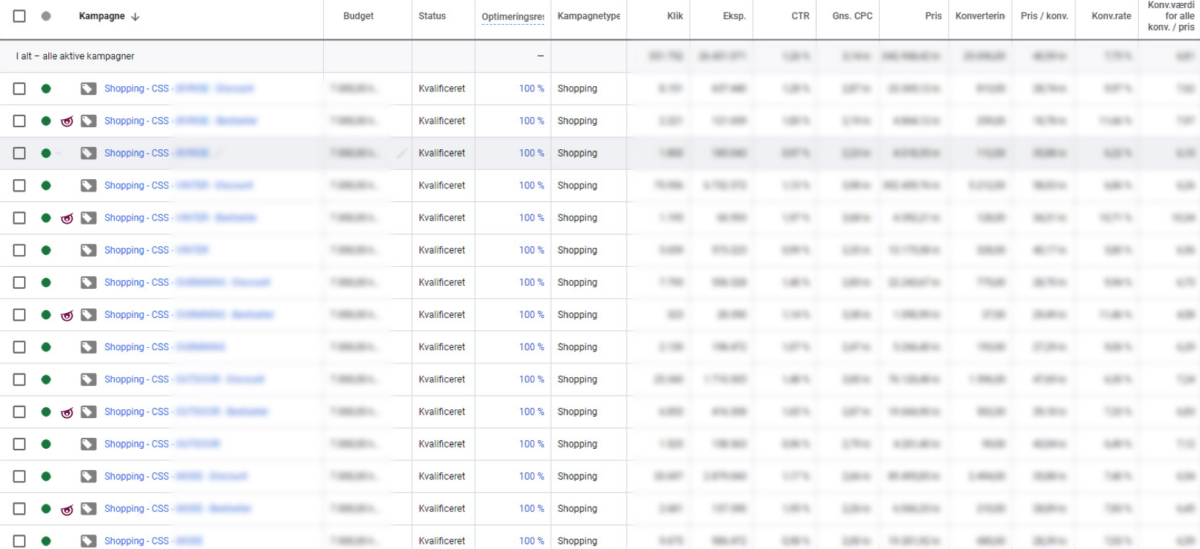Click the topmost purple eye icon in the campaign list
This screenshot has height=549, width=1200.
click(67, 121)
